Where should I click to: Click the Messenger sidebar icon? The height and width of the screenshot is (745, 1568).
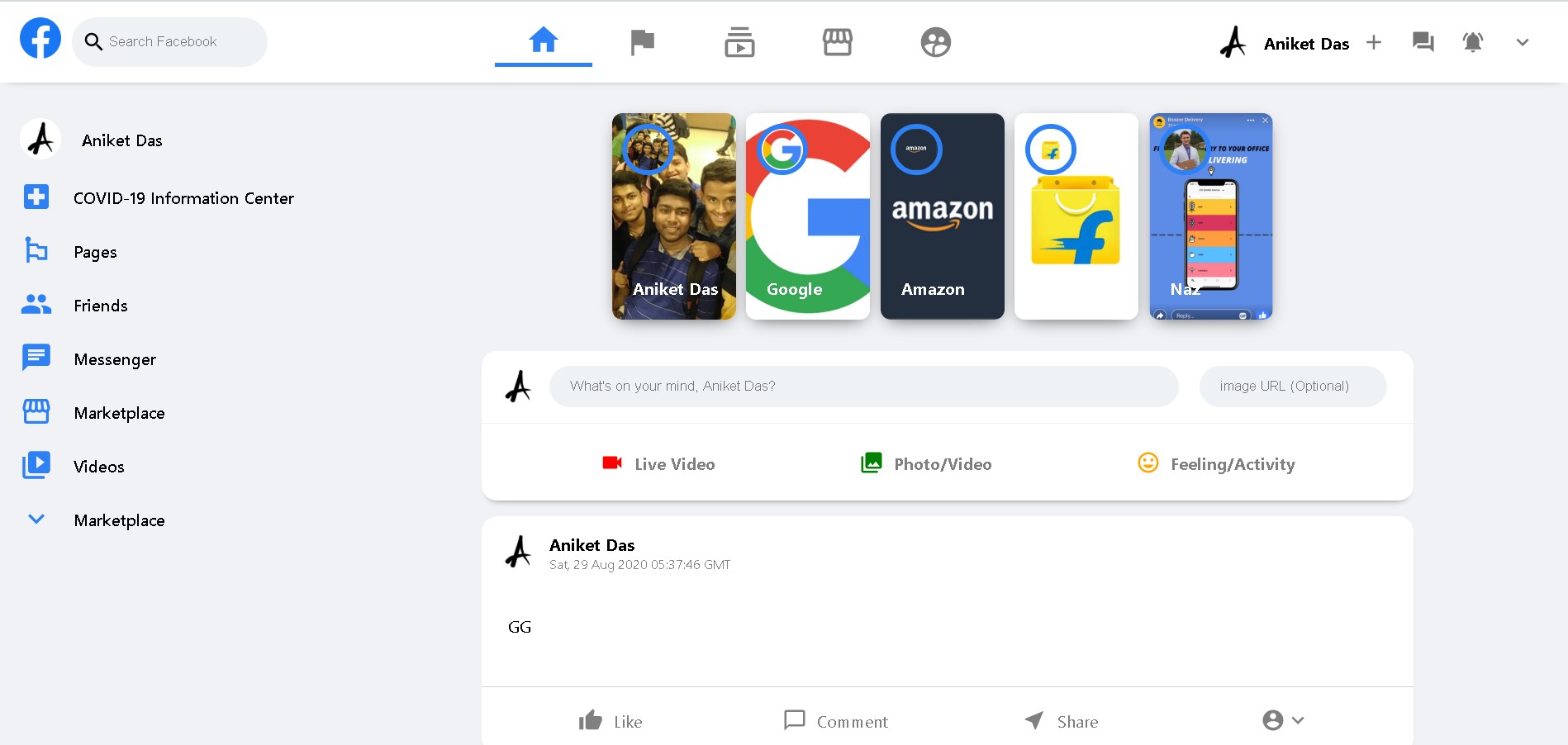pyautogui.click(x=36, y=358)
